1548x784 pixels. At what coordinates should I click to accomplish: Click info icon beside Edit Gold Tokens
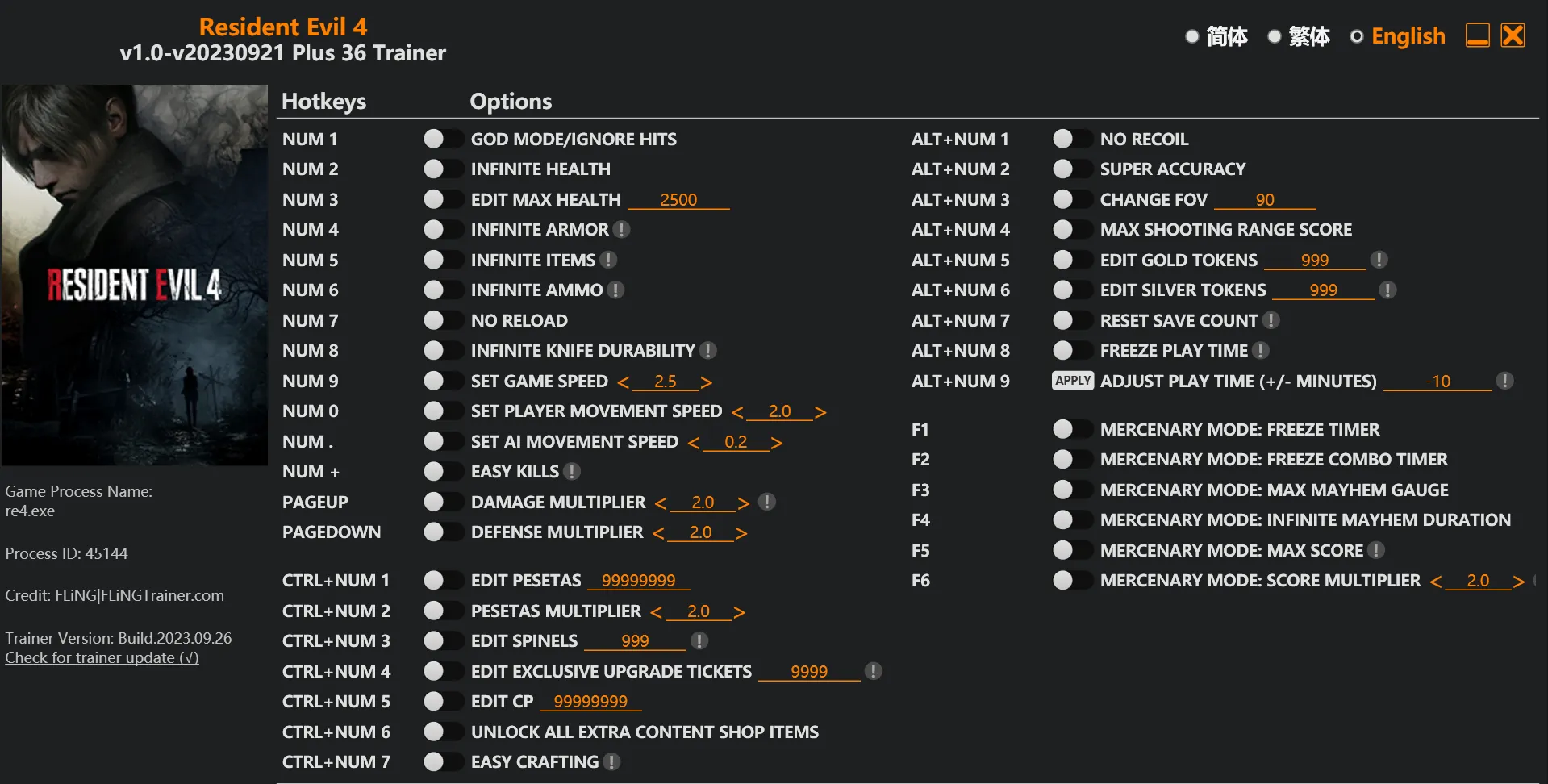coord(1379,260)
